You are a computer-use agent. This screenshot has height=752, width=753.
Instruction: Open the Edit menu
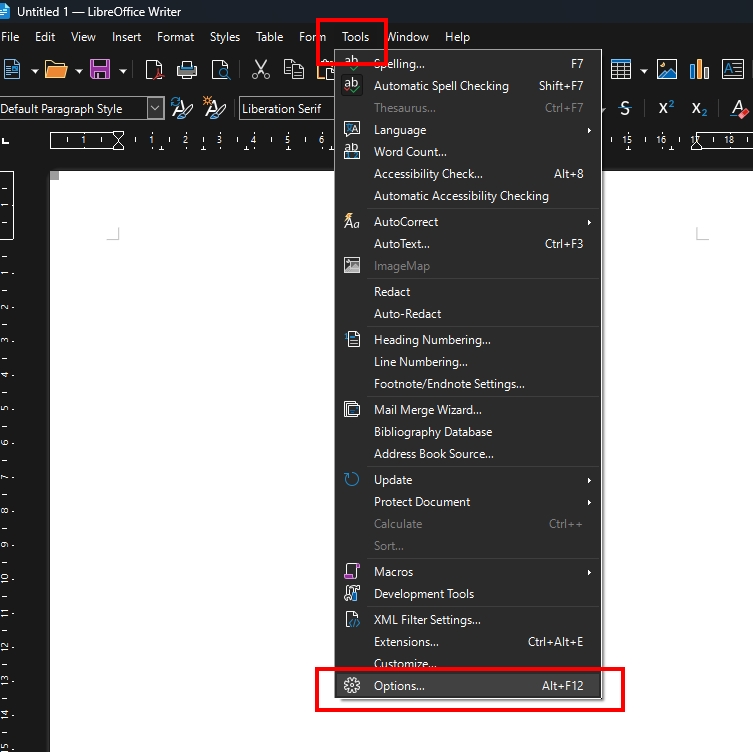(45, 37)
